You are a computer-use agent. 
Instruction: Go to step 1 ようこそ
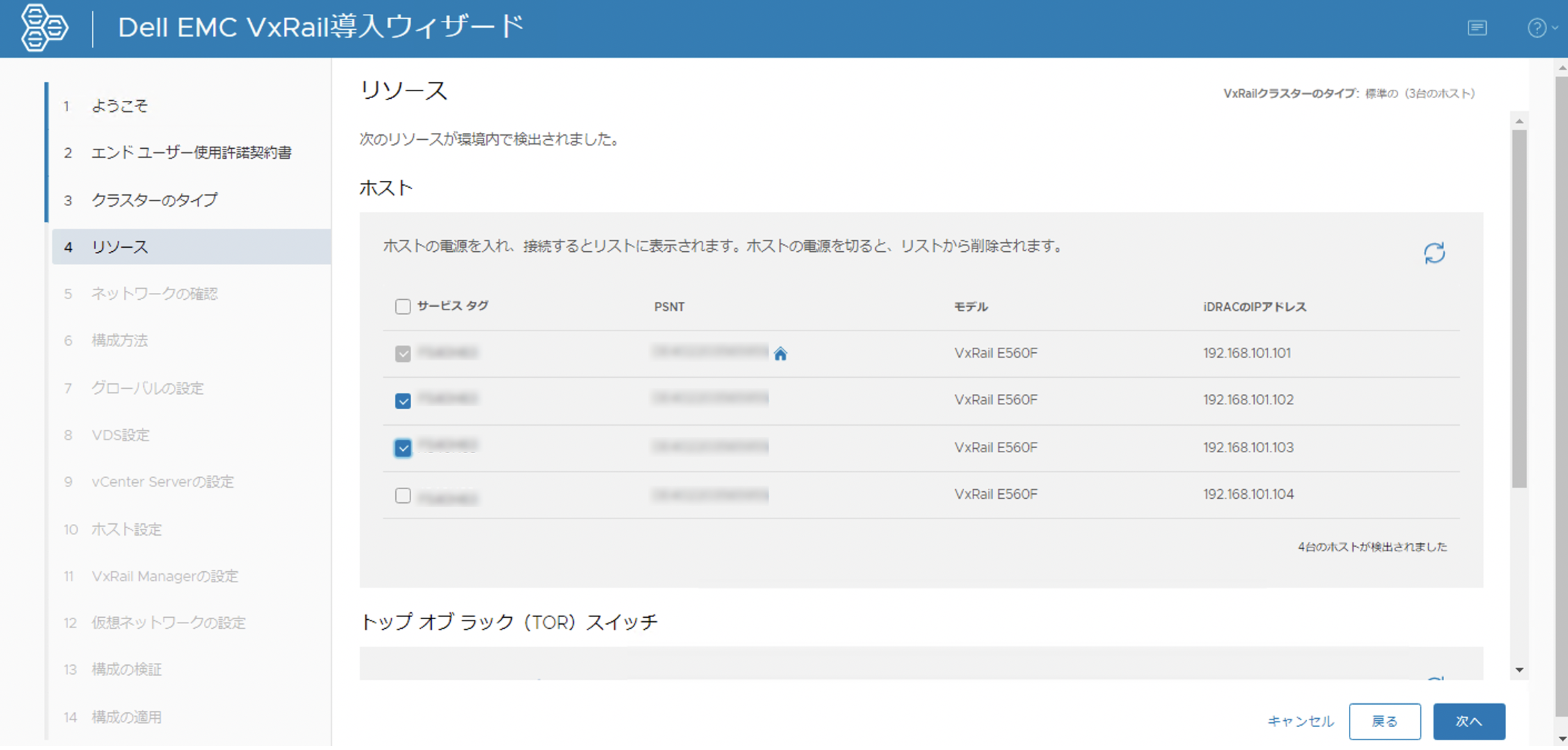(x=120, y=106)
